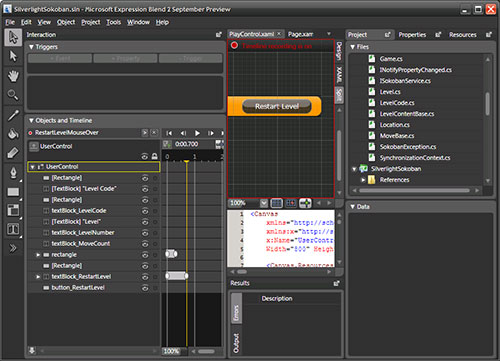Select the Pen tool
Screen dimensions: 500x361
(x=13, y=173)
